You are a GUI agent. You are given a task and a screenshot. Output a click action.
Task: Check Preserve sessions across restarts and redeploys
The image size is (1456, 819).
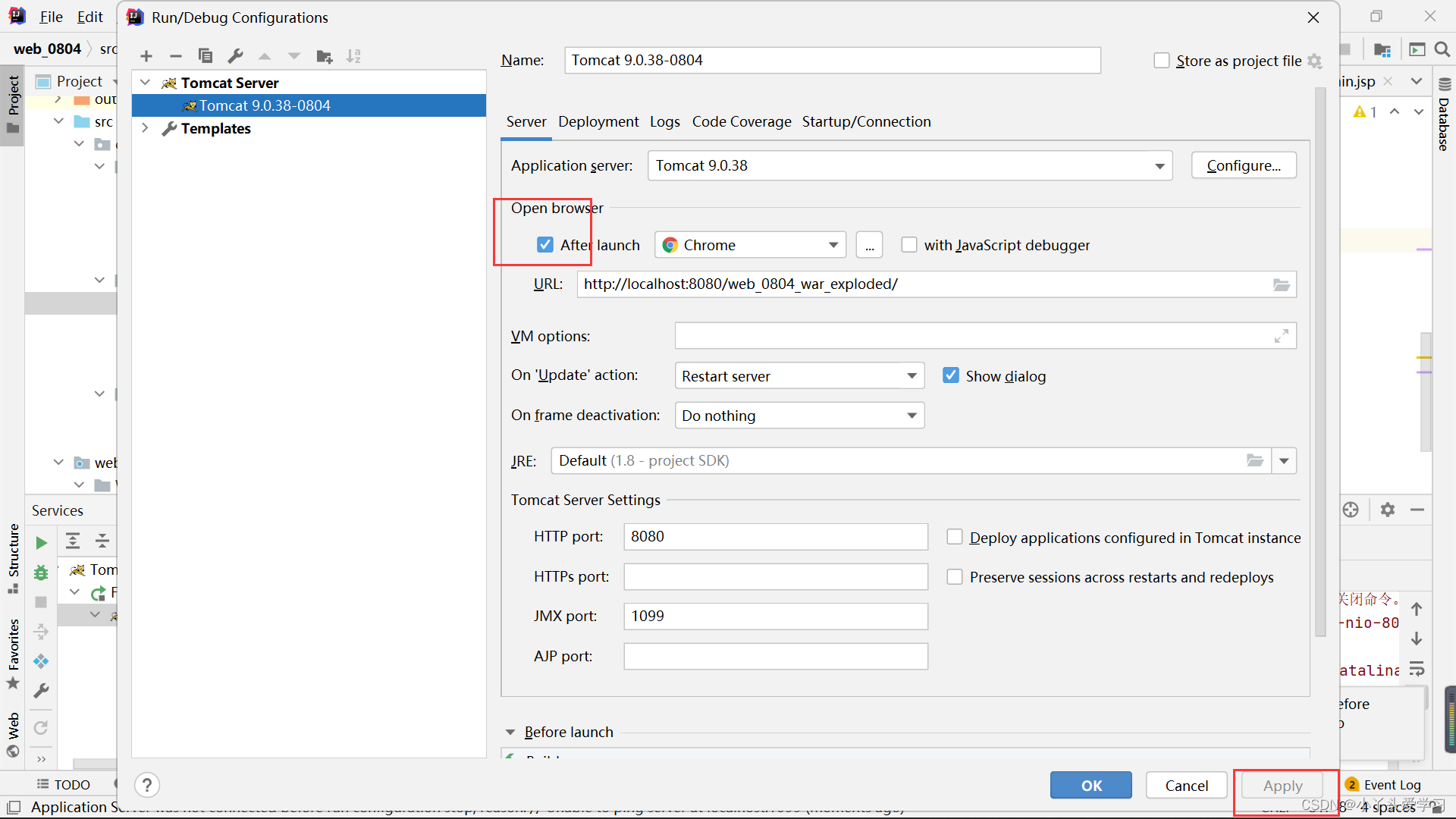click(955, 577)
